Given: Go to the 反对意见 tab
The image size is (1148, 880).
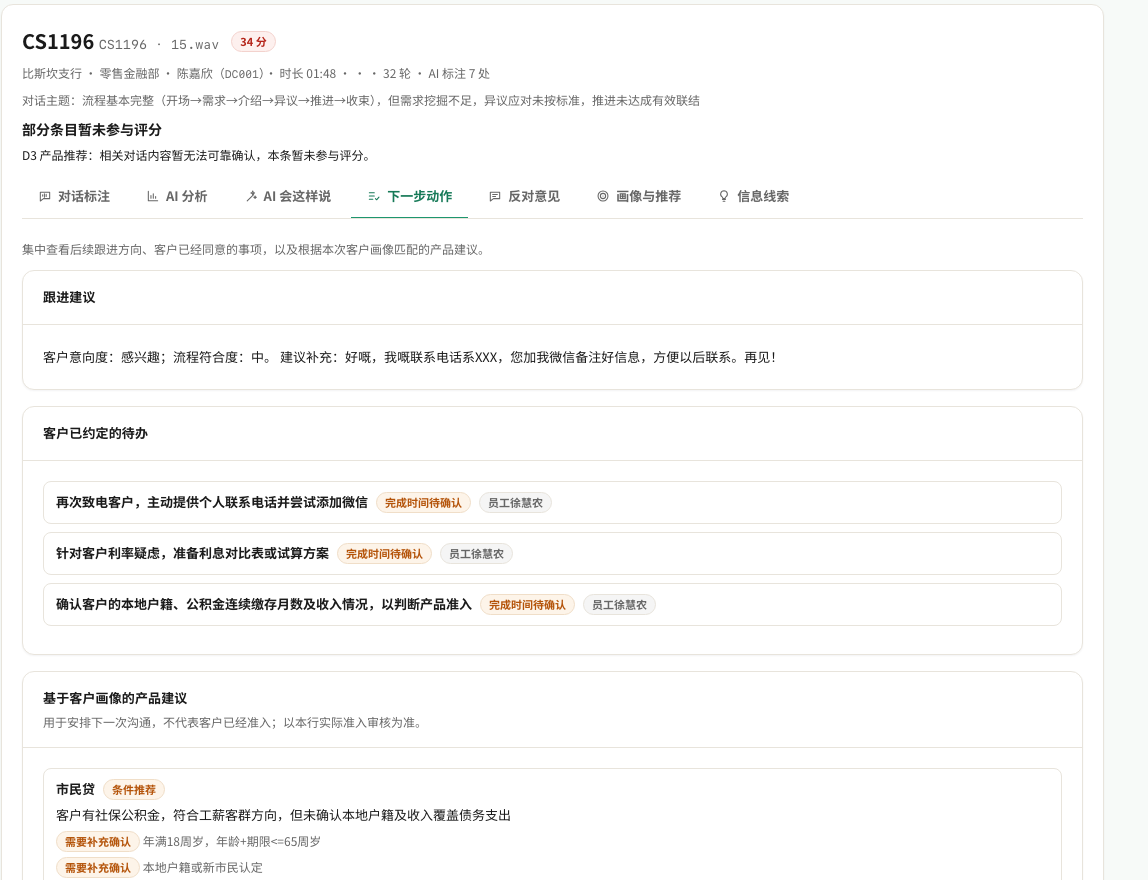Looking at the screenshot, I should 524,196.
